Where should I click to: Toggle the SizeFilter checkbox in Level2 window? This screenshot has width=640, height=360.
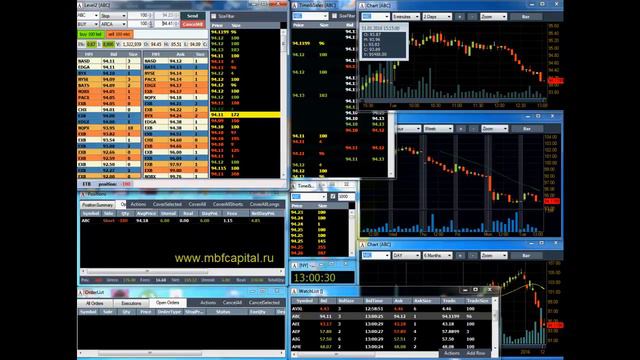(213, 16)
